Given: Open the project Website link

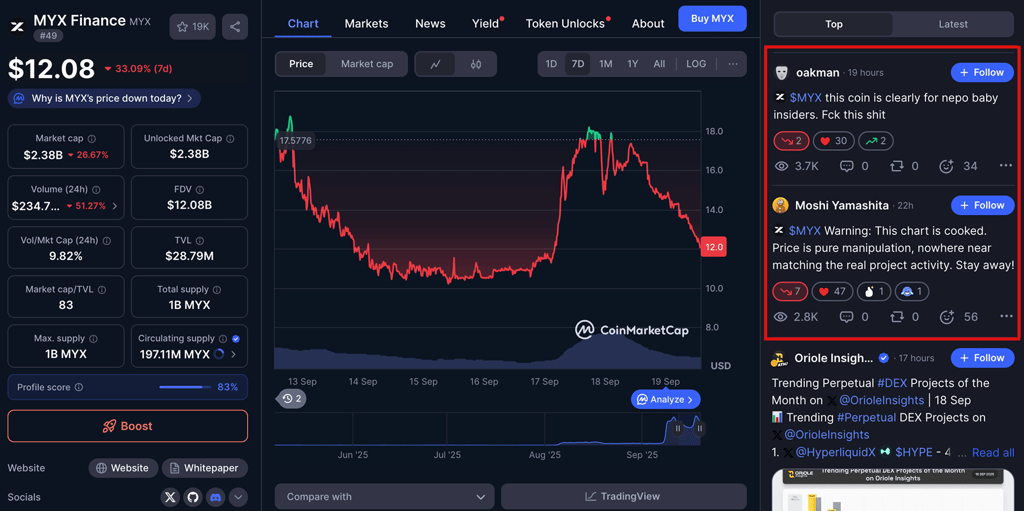Looking at the screenshot, I should 123,468.
